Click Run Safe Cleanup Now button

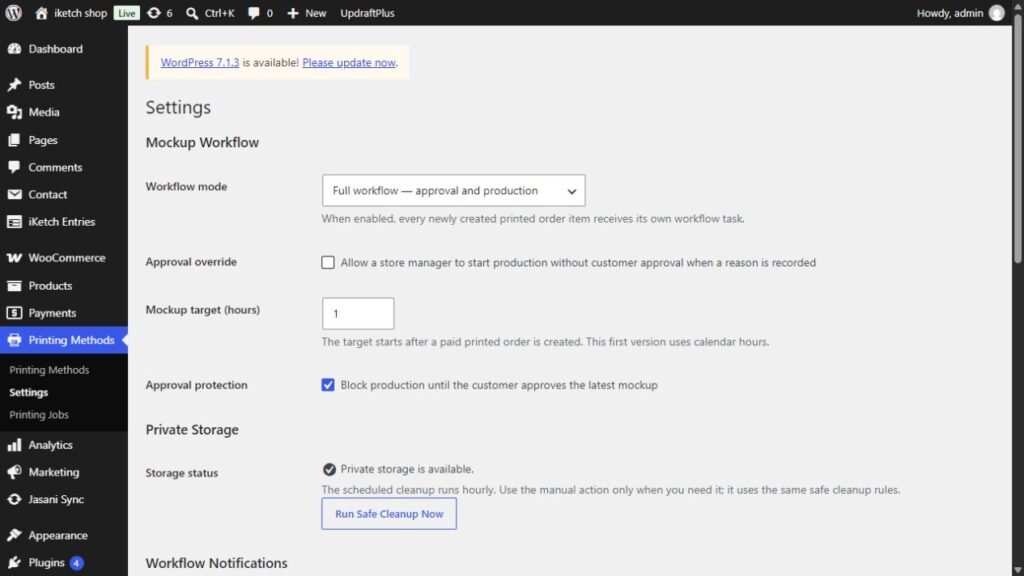coord(389,514)
